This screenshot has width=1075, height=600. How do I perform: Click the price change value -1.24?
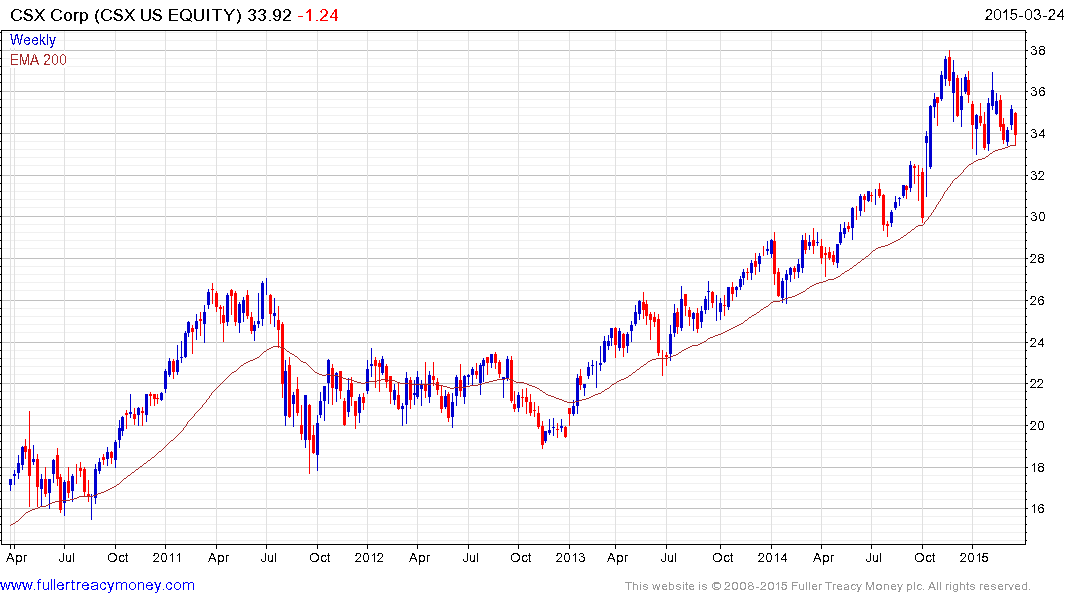pos(318,15)
